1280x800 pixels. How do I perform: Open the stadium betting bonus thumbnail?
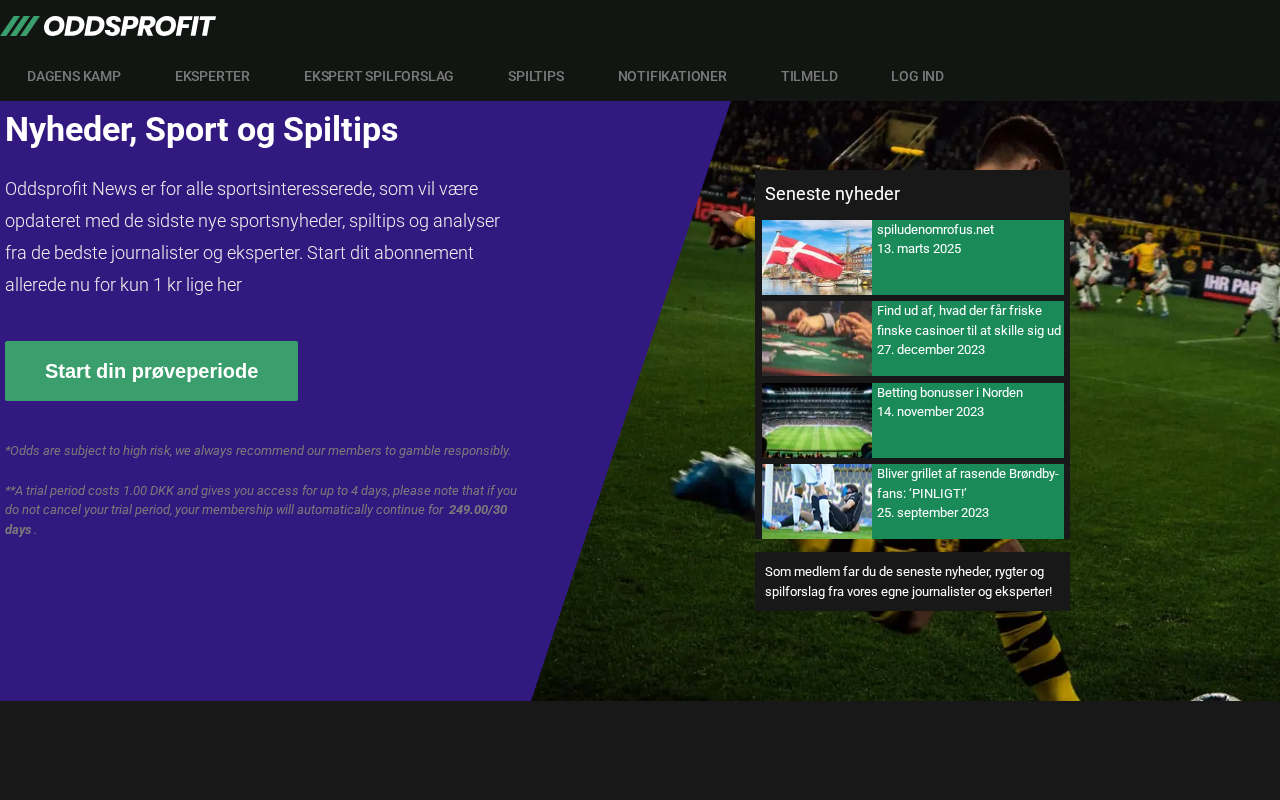[x=817, y=420]
